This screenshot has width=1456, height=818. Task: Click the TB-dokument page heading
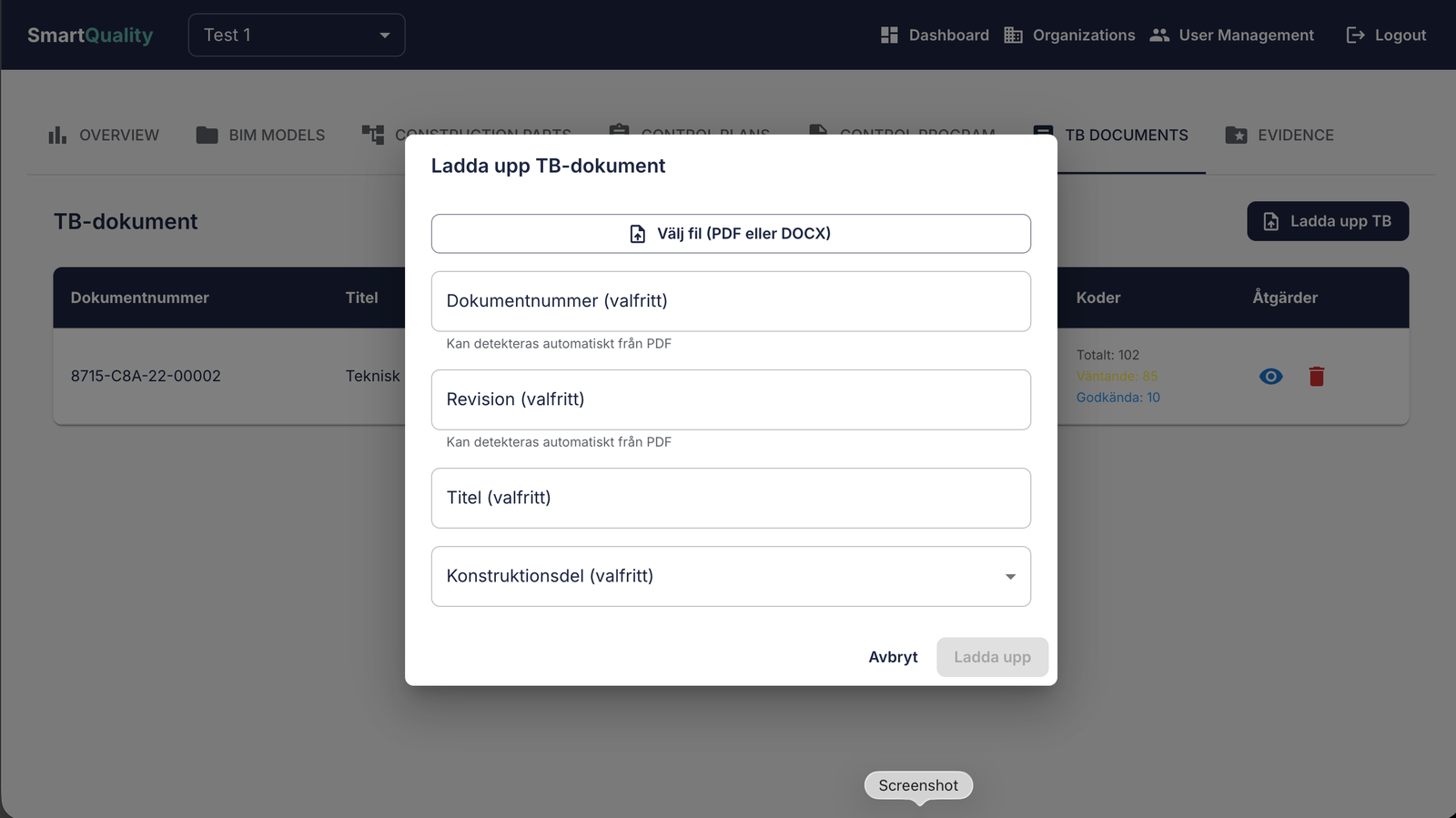(x=126, y=221)
